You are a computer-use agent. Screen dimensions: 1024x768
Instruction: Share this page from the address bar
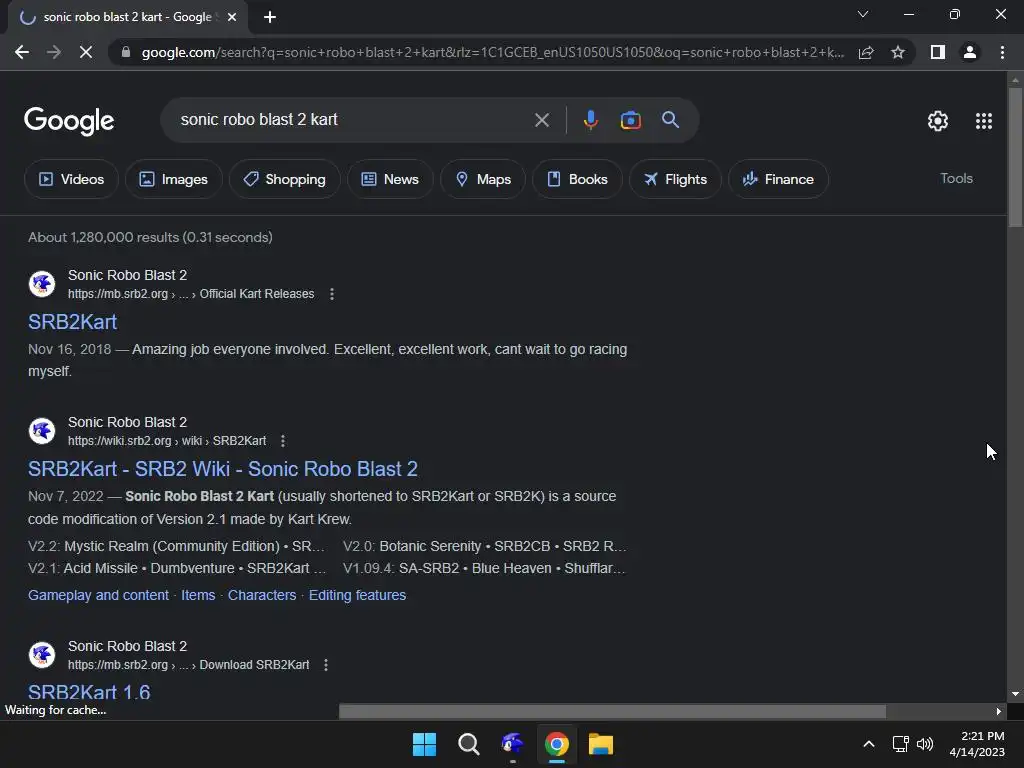point(866,52)
